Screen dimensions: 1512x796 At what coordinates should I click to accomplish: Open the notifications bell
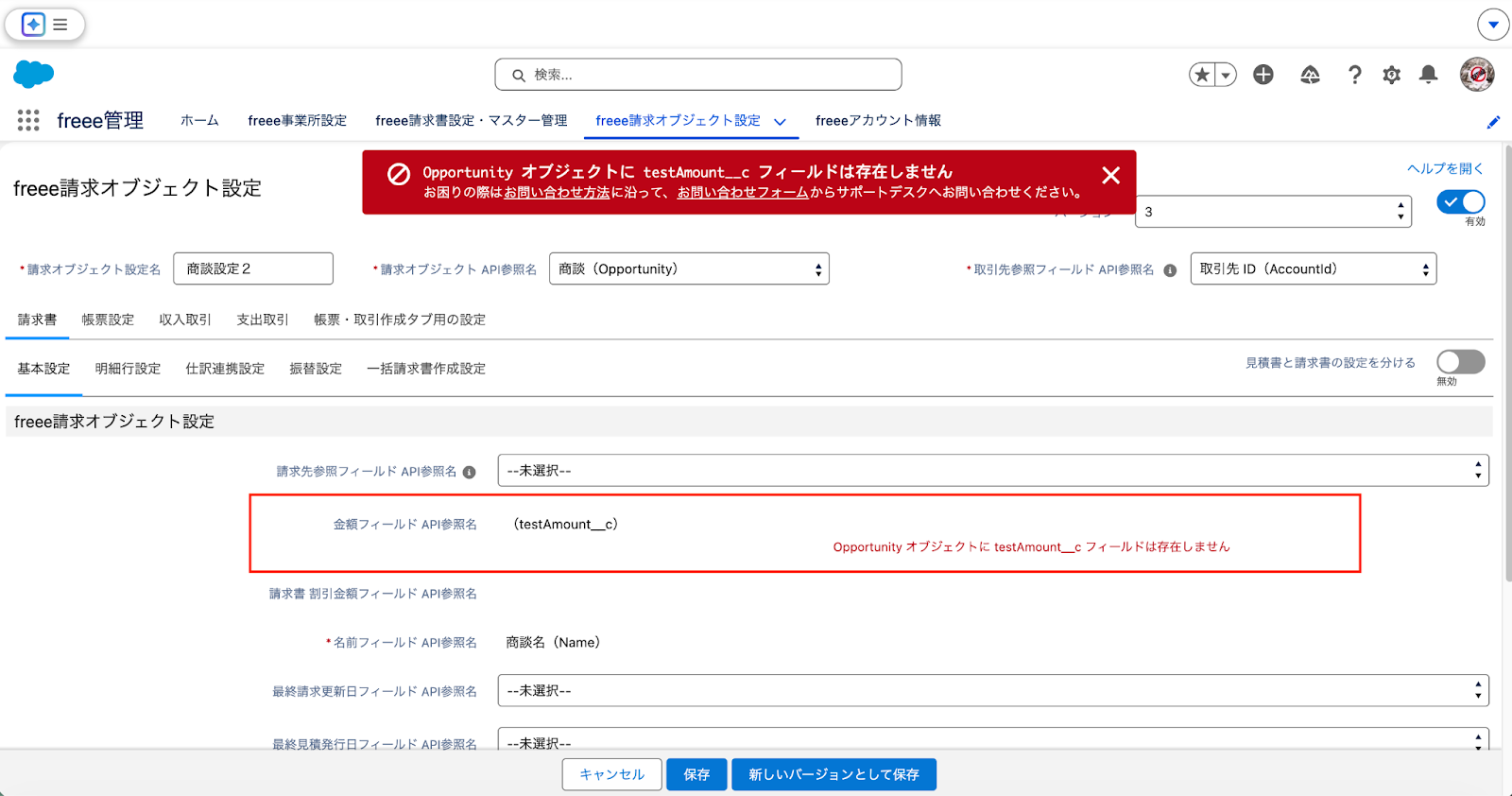[1429, 75]
